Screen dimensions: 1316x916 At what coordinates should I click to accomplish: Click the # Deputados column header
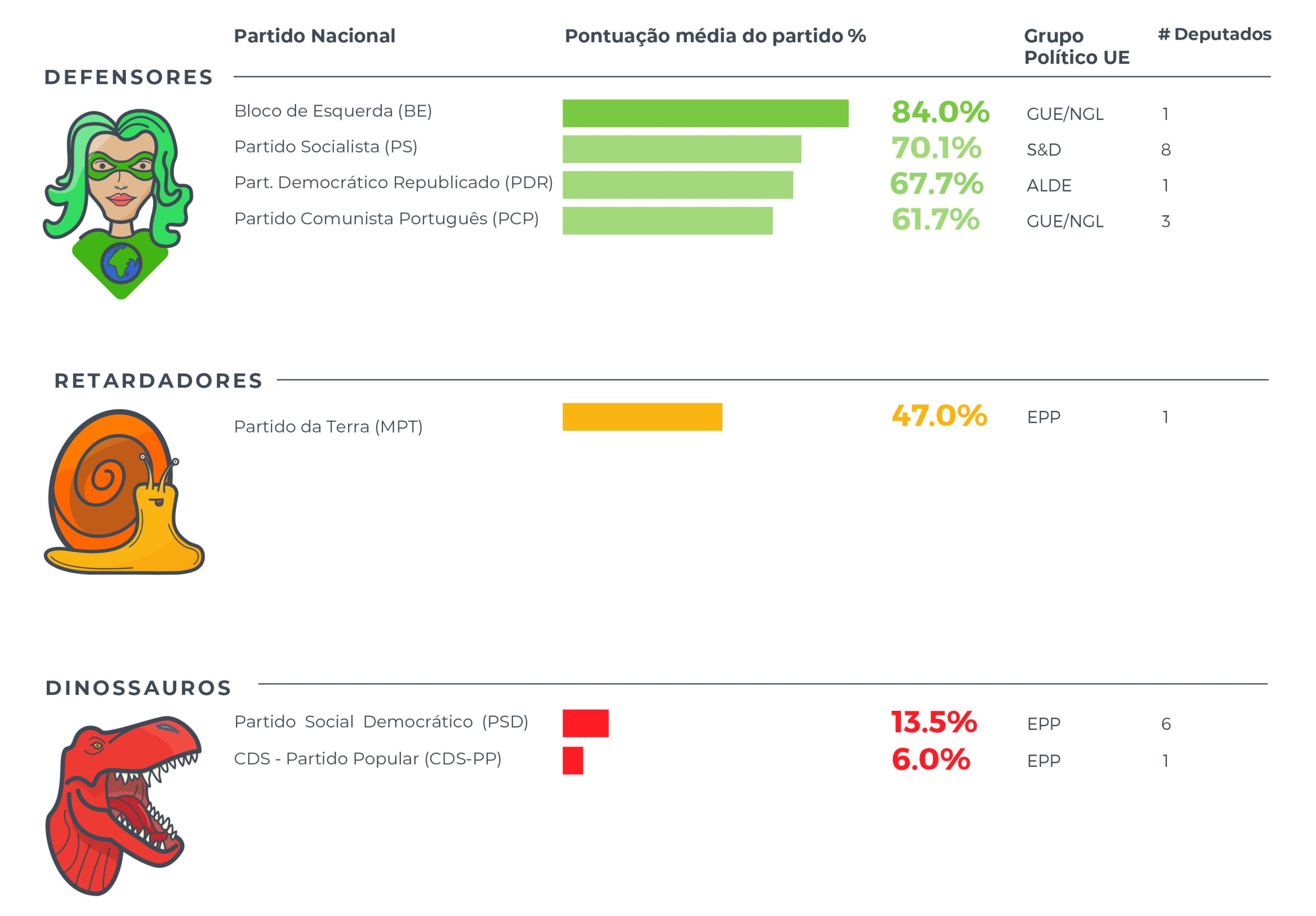pyautogui.click(x=1214, y=34)
